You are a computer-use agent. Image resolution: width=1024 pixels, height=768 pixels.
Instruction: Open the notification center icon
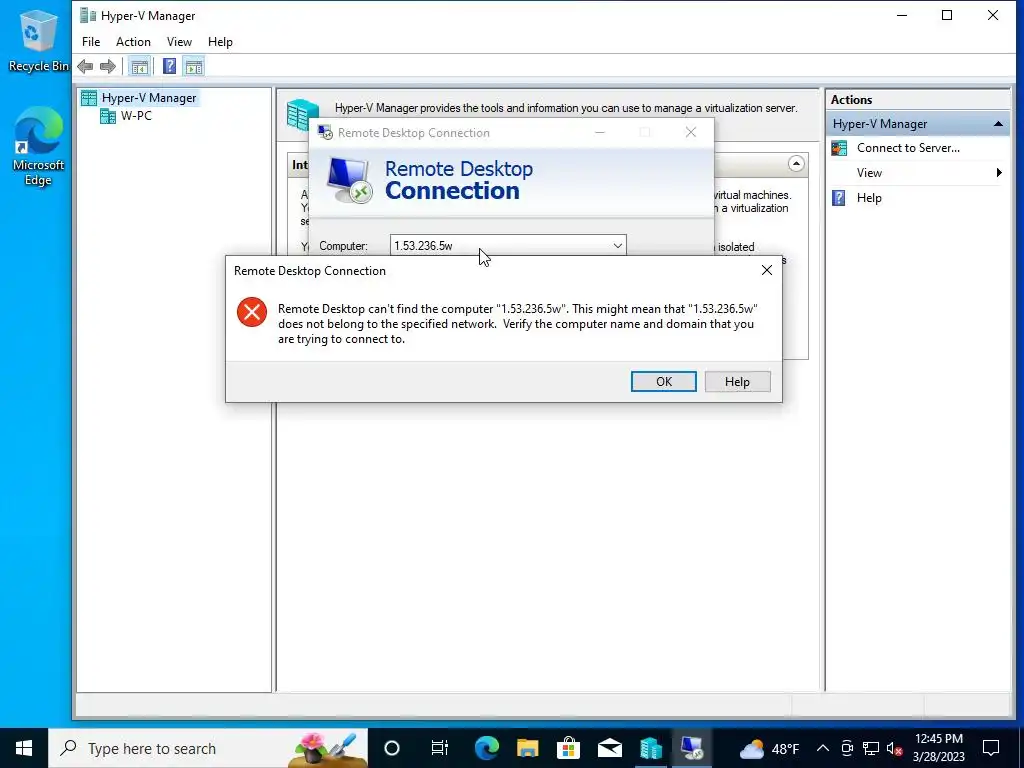(x=991, y=748)
